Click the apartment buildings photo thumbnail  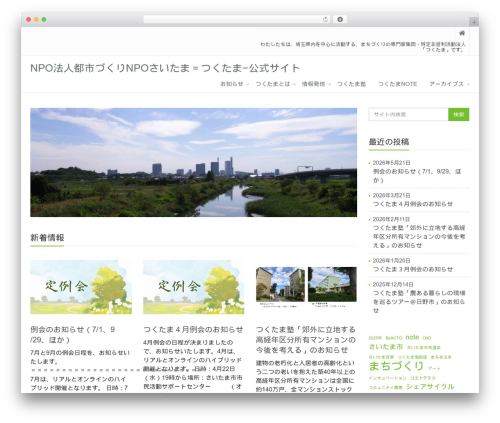coord(306,287)
